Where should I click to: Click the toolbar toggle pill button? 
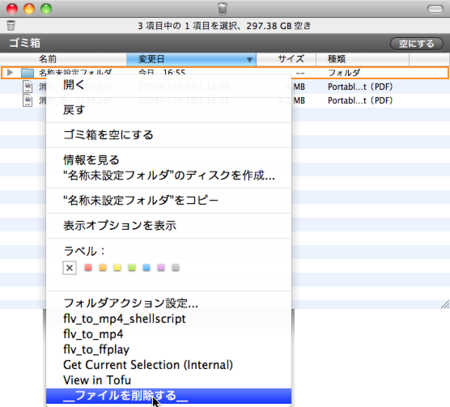coord(435,9)
